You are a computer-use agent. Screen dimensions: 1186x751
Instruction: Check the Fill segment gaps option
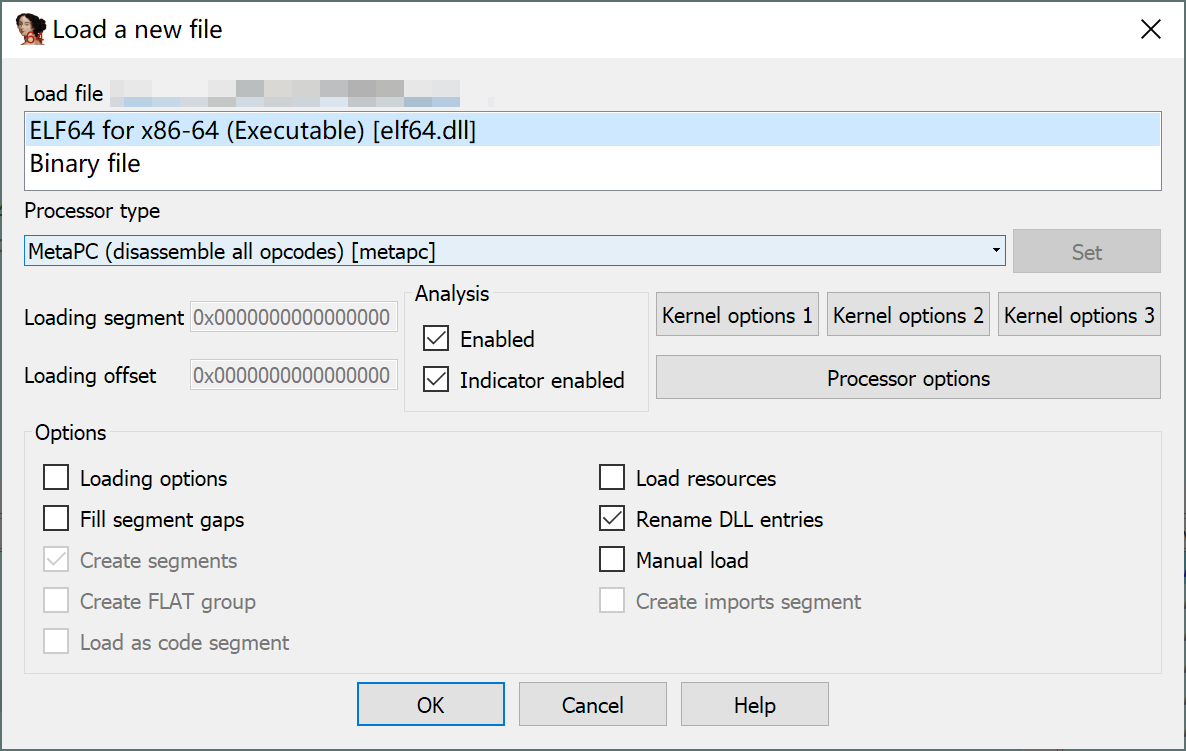point(56,519)
